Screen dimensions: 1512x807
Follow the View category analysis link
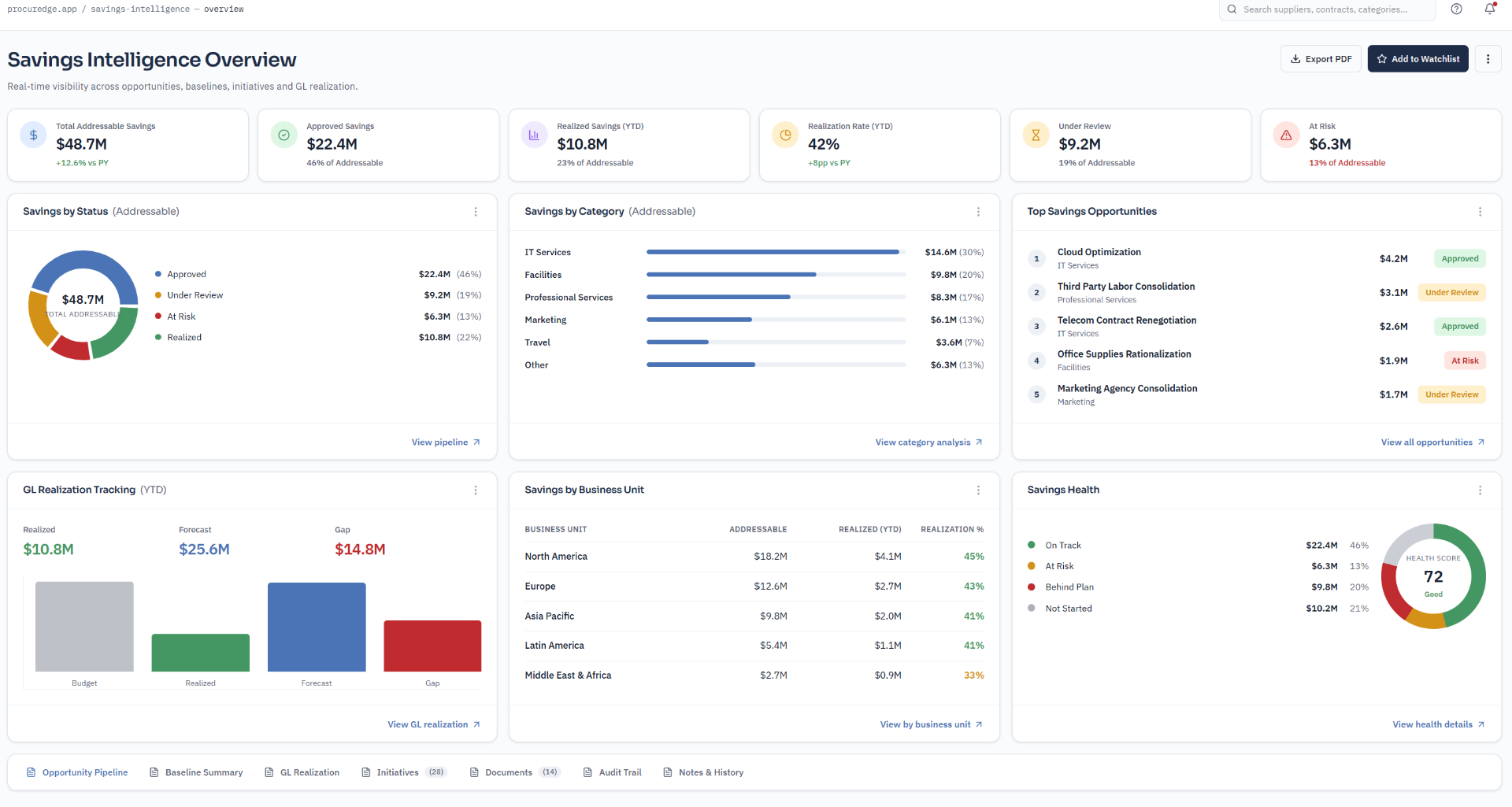tap(929, 442)
